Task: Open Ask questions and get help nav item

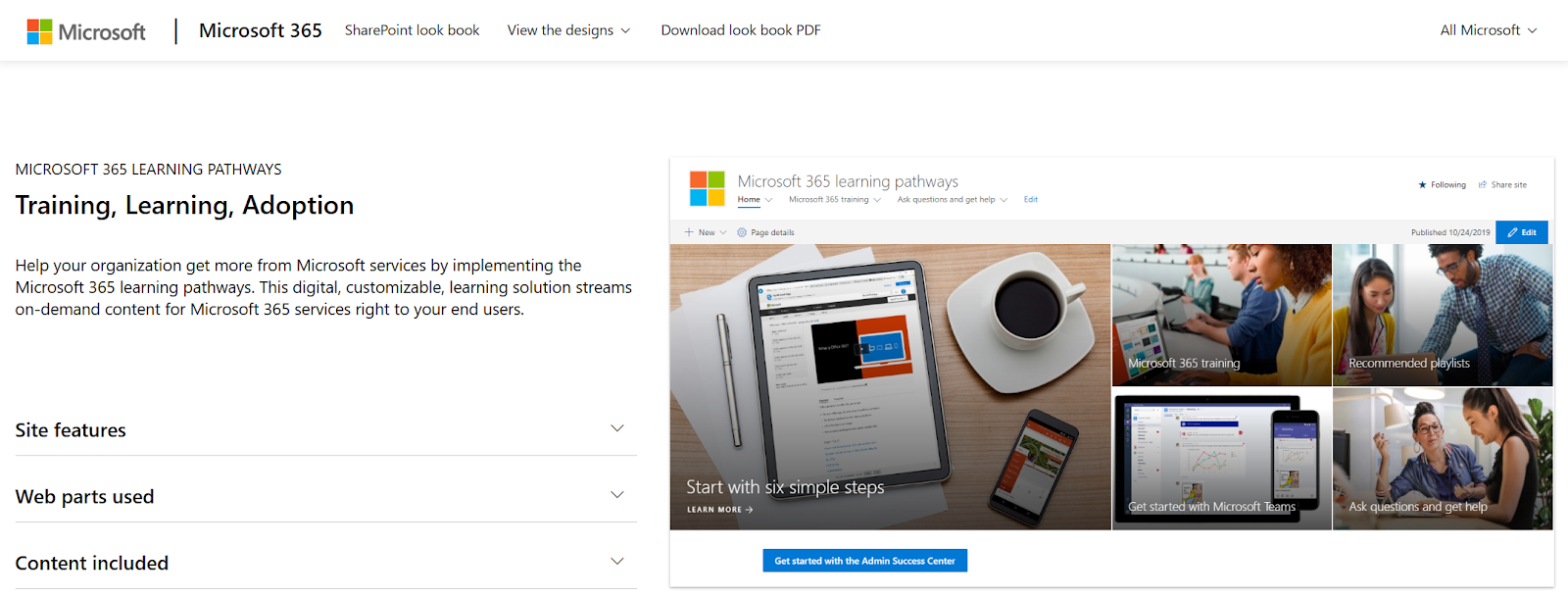Action: (x=952, y=200)
